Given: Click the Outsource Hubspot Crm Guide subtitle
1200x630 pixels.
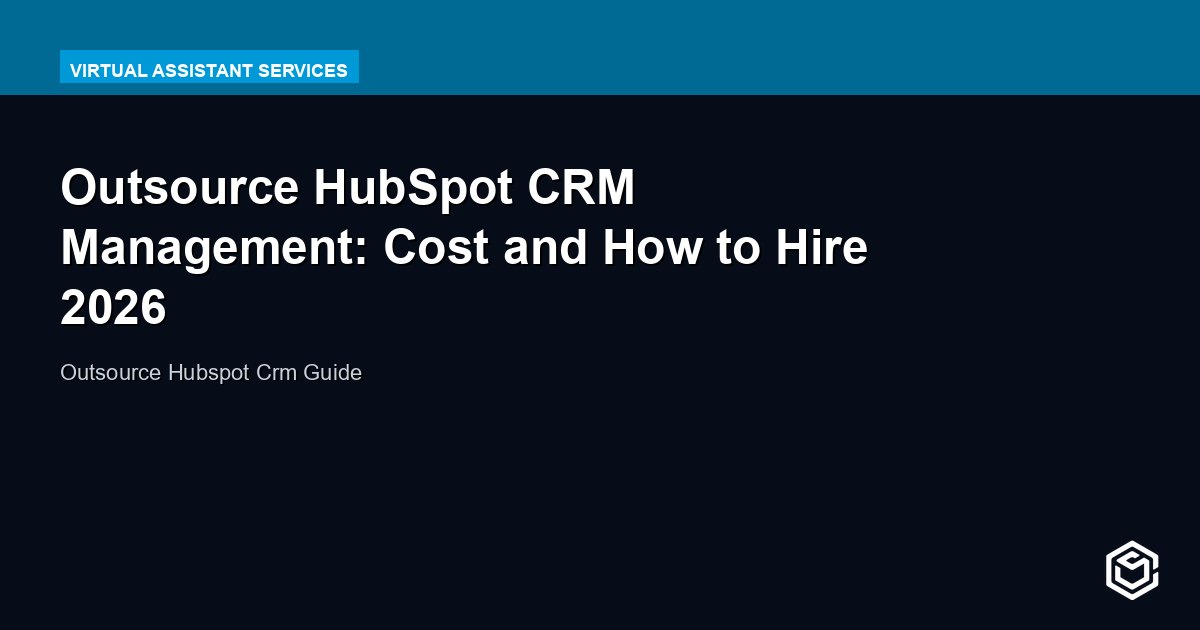Looking at the screenshot, I should click(x=211, y=373).
